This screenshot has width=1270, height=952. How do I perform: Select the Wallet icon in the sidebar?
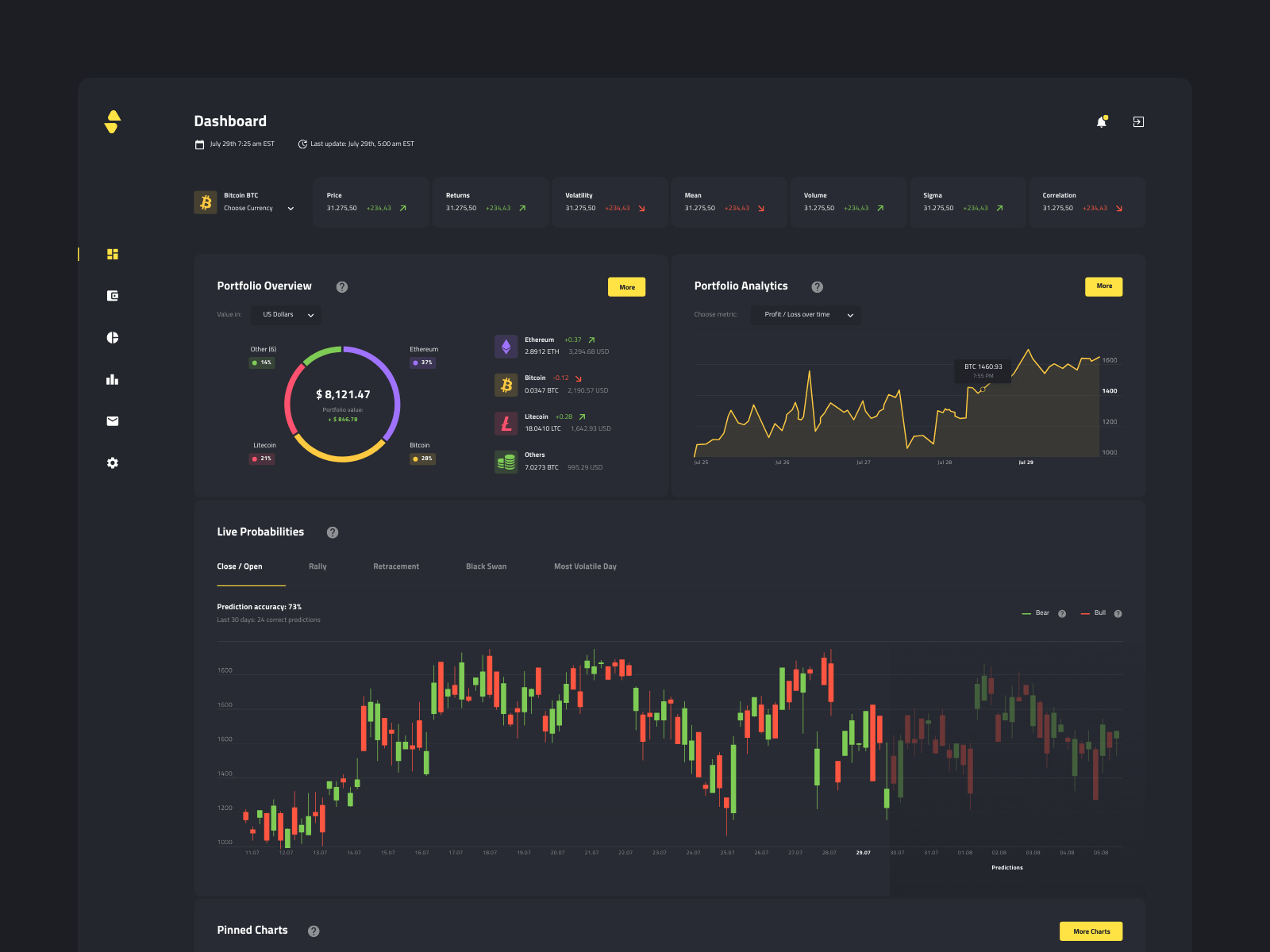pyautogui.click(x=112, y=295)
